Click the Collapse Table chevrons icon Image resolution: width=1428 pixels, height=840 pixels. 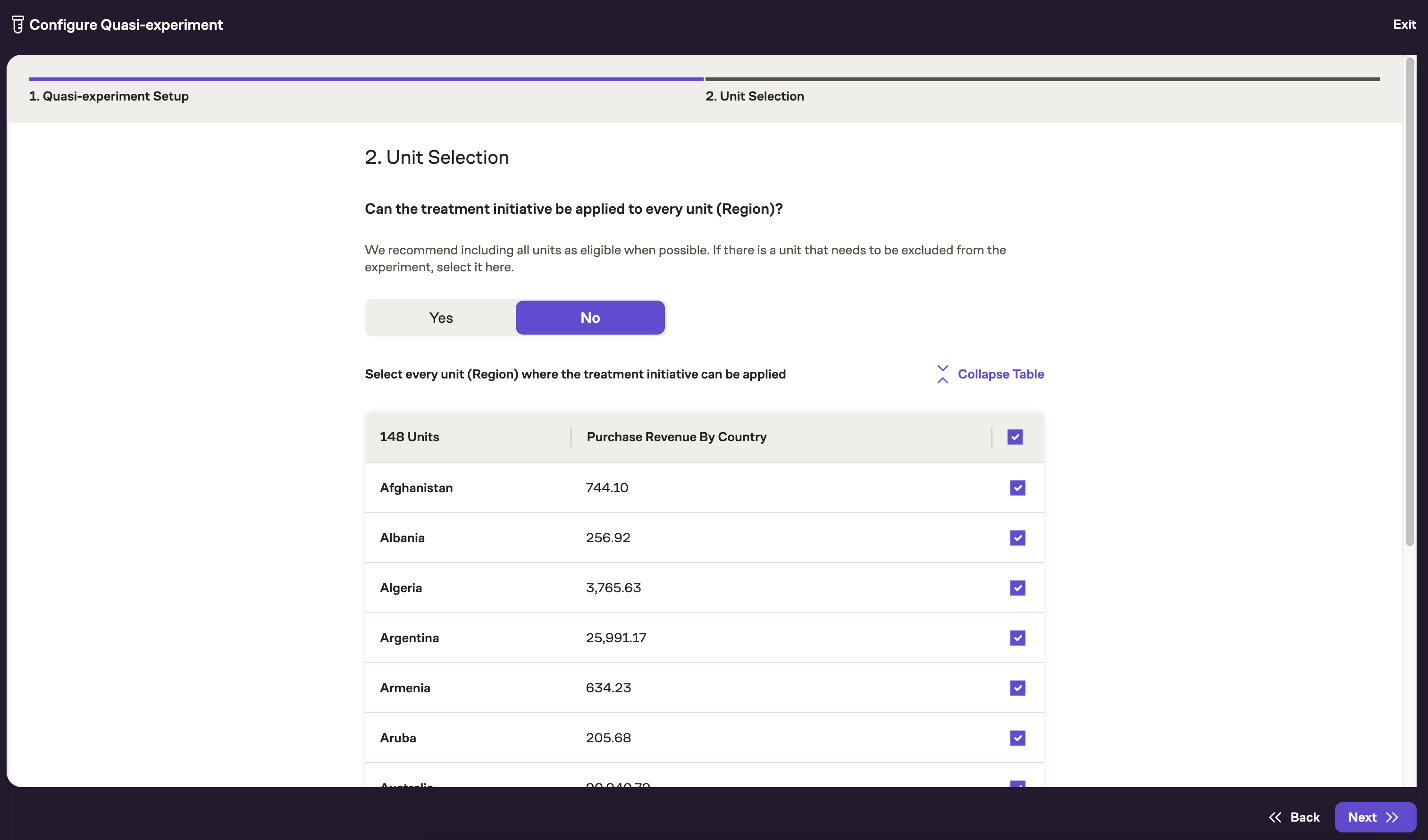pos(942,374)
